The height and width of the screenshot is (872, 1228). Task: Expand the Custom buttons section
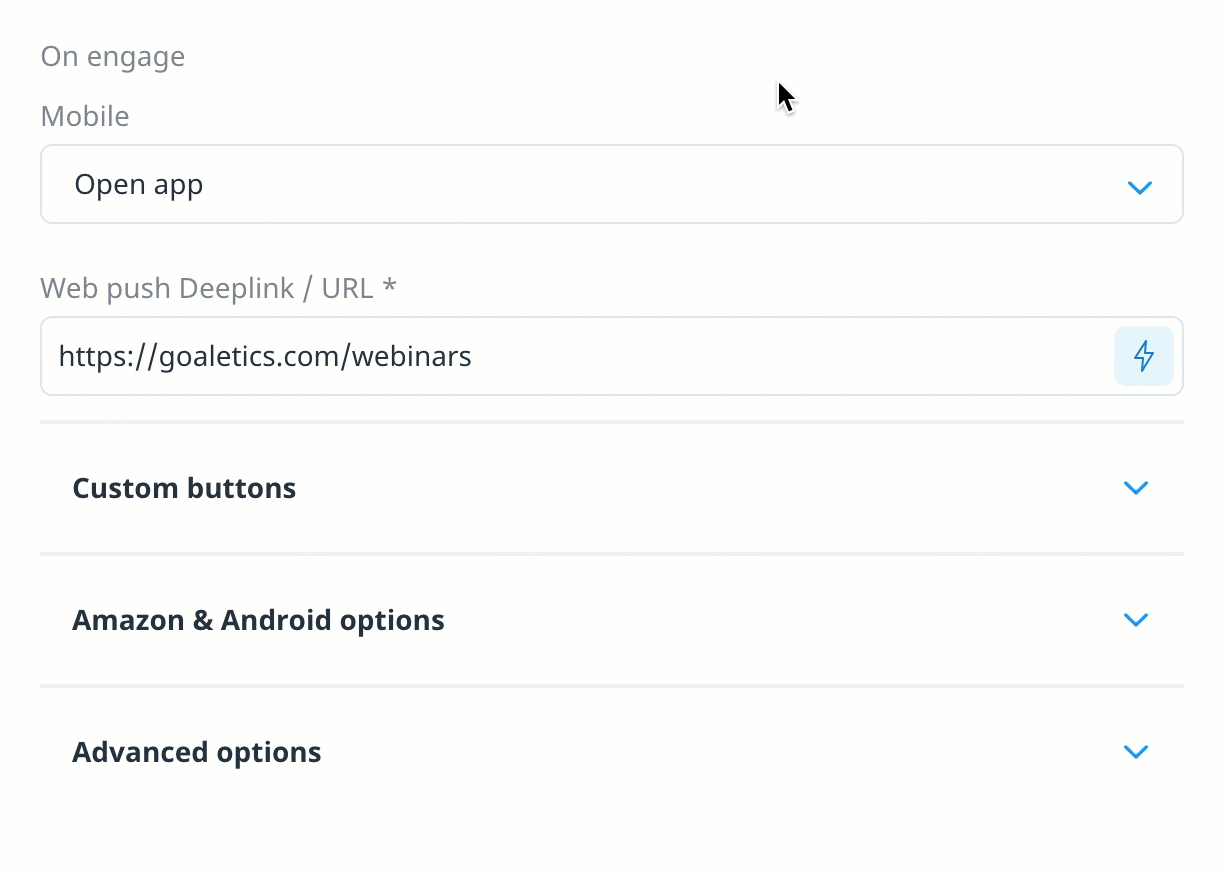coord(612,488)
